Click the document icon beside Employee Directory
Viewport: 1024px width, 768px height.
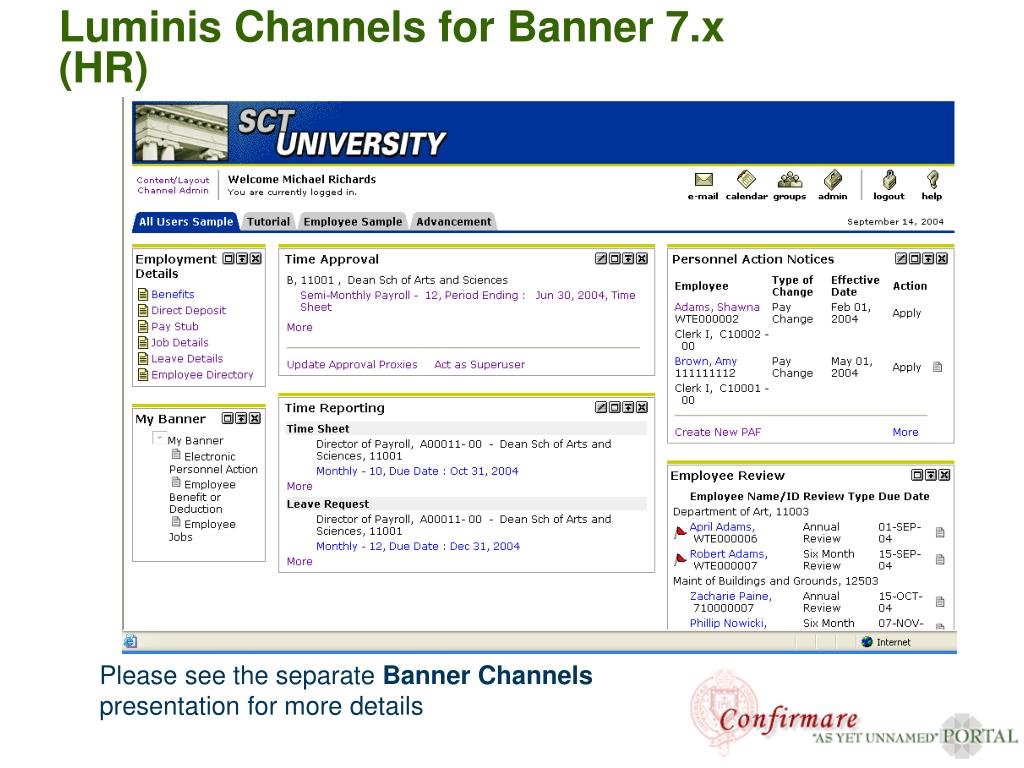[143, 375]
